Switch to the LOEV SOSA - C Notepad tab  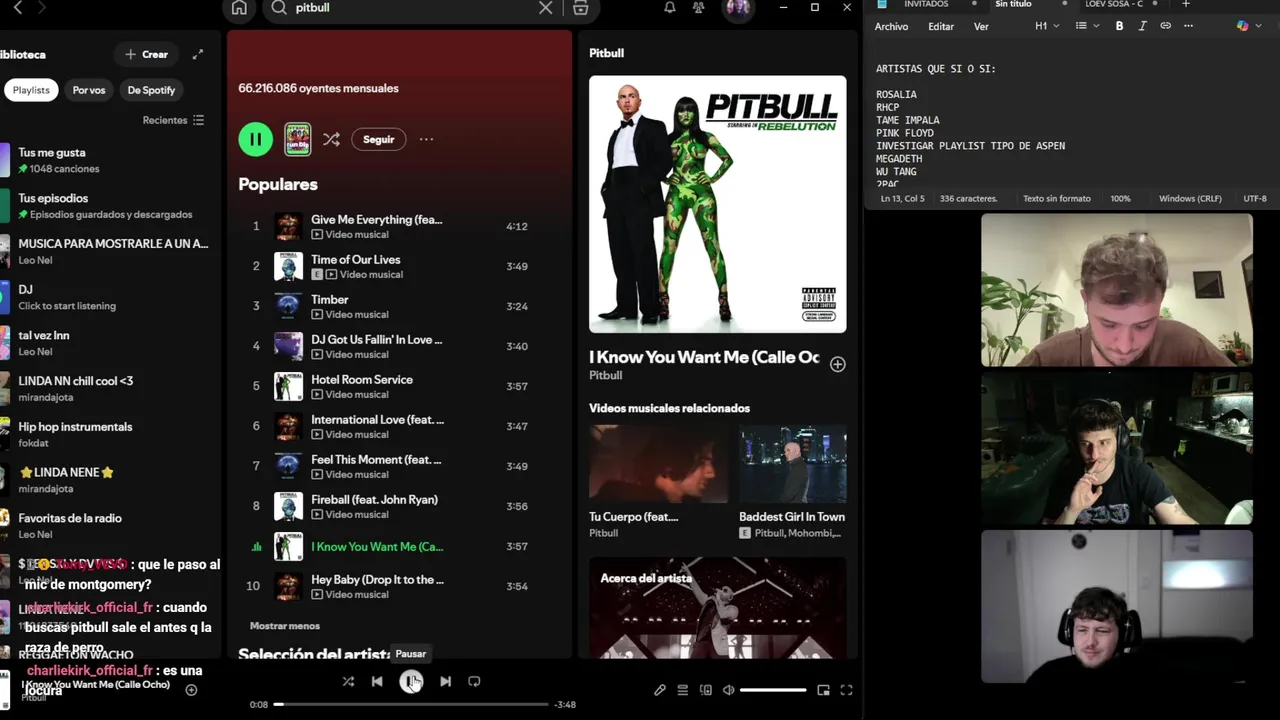(x=1114, y=4)
